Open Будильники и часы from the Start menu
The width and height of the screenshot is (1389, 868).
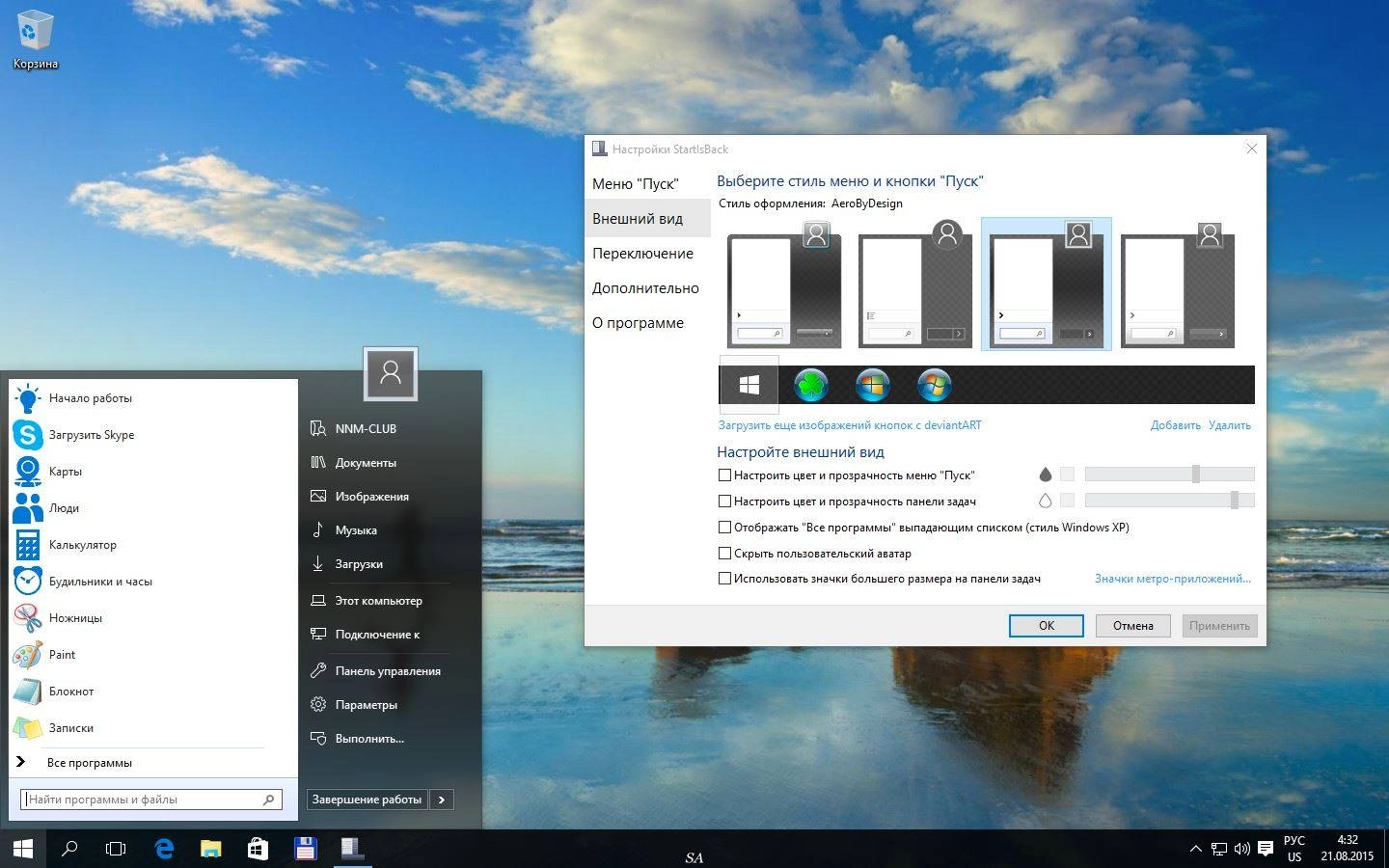(x=153, y=582)
